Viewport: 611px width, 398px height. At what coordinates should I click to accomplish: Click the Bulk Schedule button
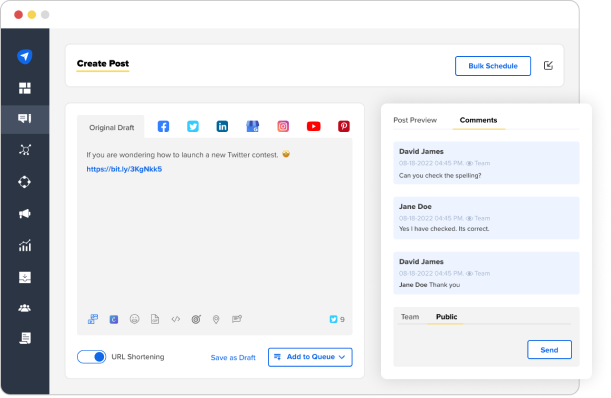pos(493,66)
